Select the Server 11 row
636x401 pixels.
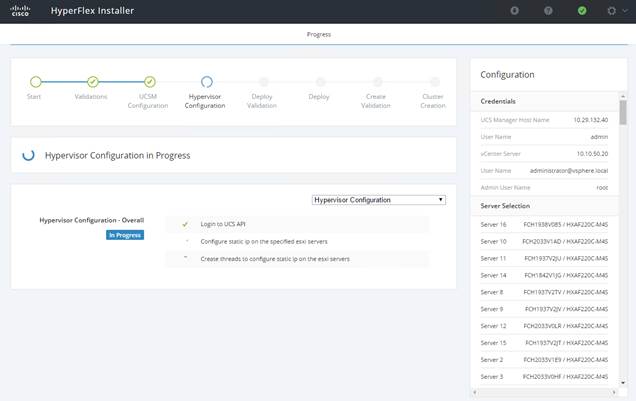coord(544,259)
